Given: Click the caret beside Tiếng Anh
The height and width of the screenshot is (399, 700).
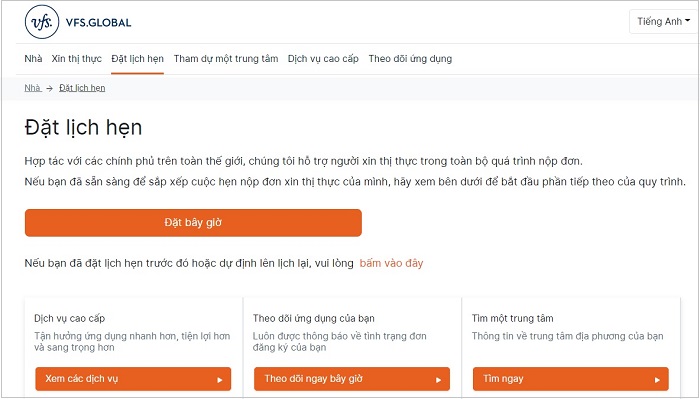Looking at the screenshot, I should click(688, 21).
